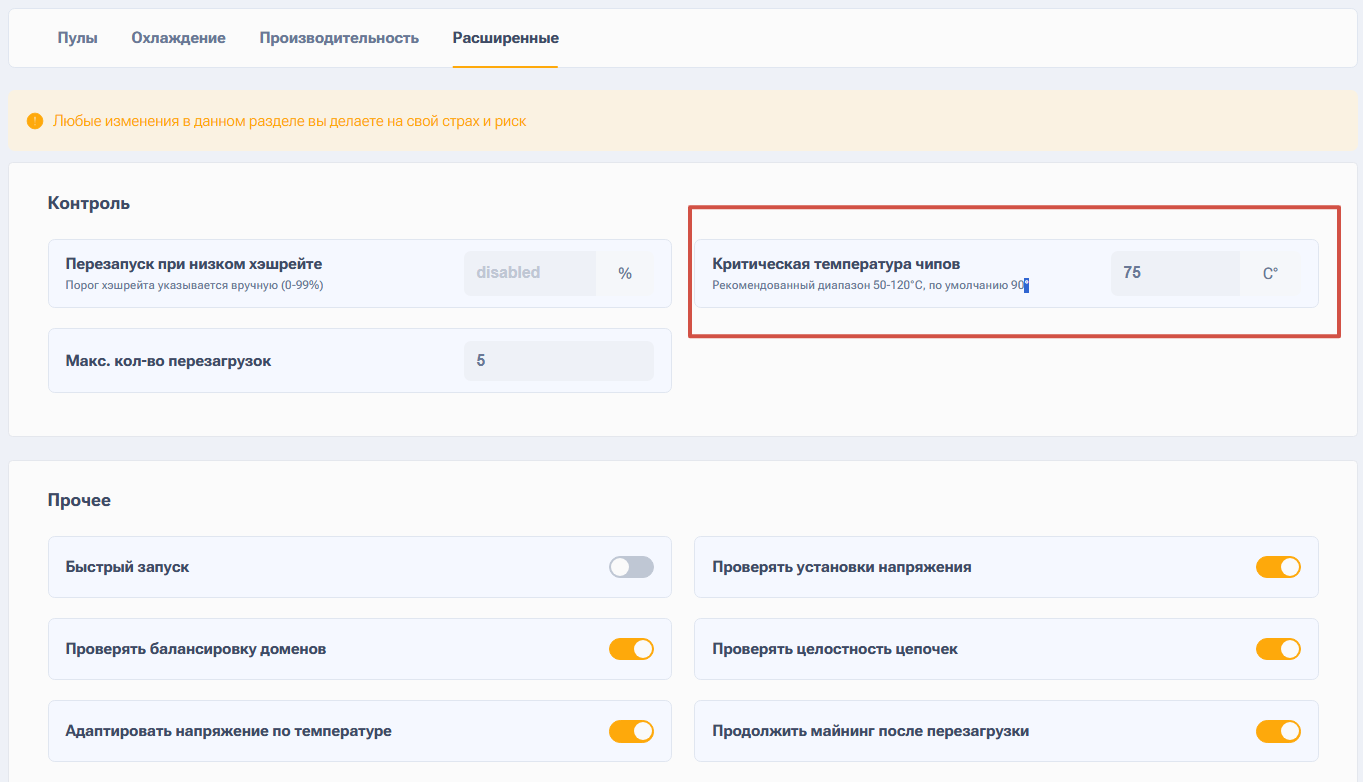The height and width of the screenshot is (782, 1363).
Task: Go to the Производительность tab
Action: pyautogui.click(x=339, y=38)
